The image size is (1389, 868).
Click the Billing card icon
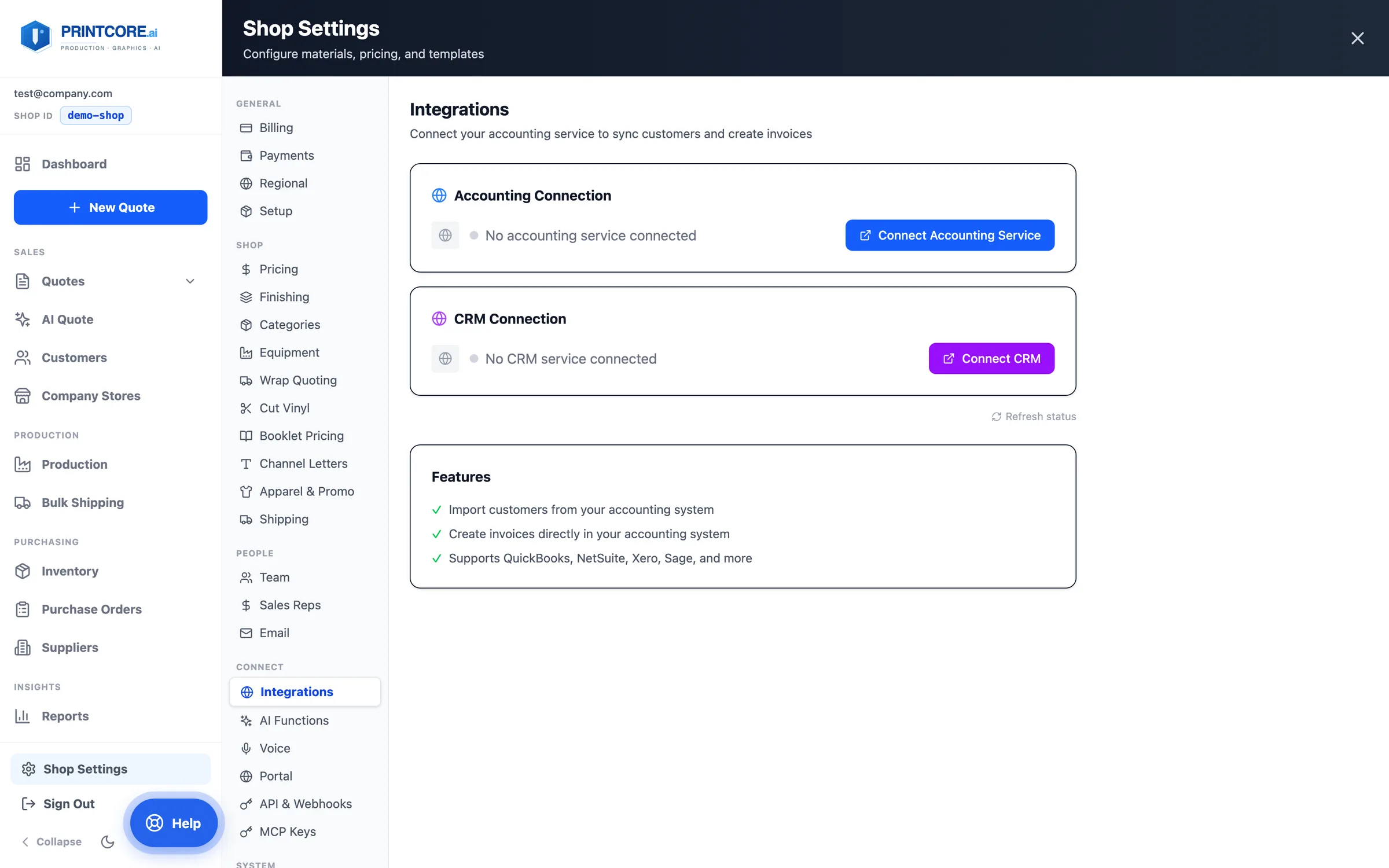click(246, 128)
